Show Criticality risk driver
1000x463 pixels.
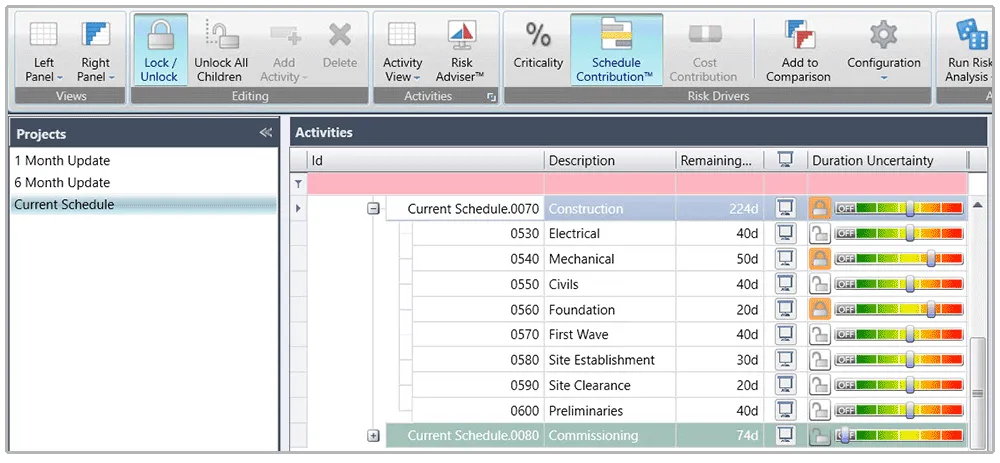[x=538, y=46]
